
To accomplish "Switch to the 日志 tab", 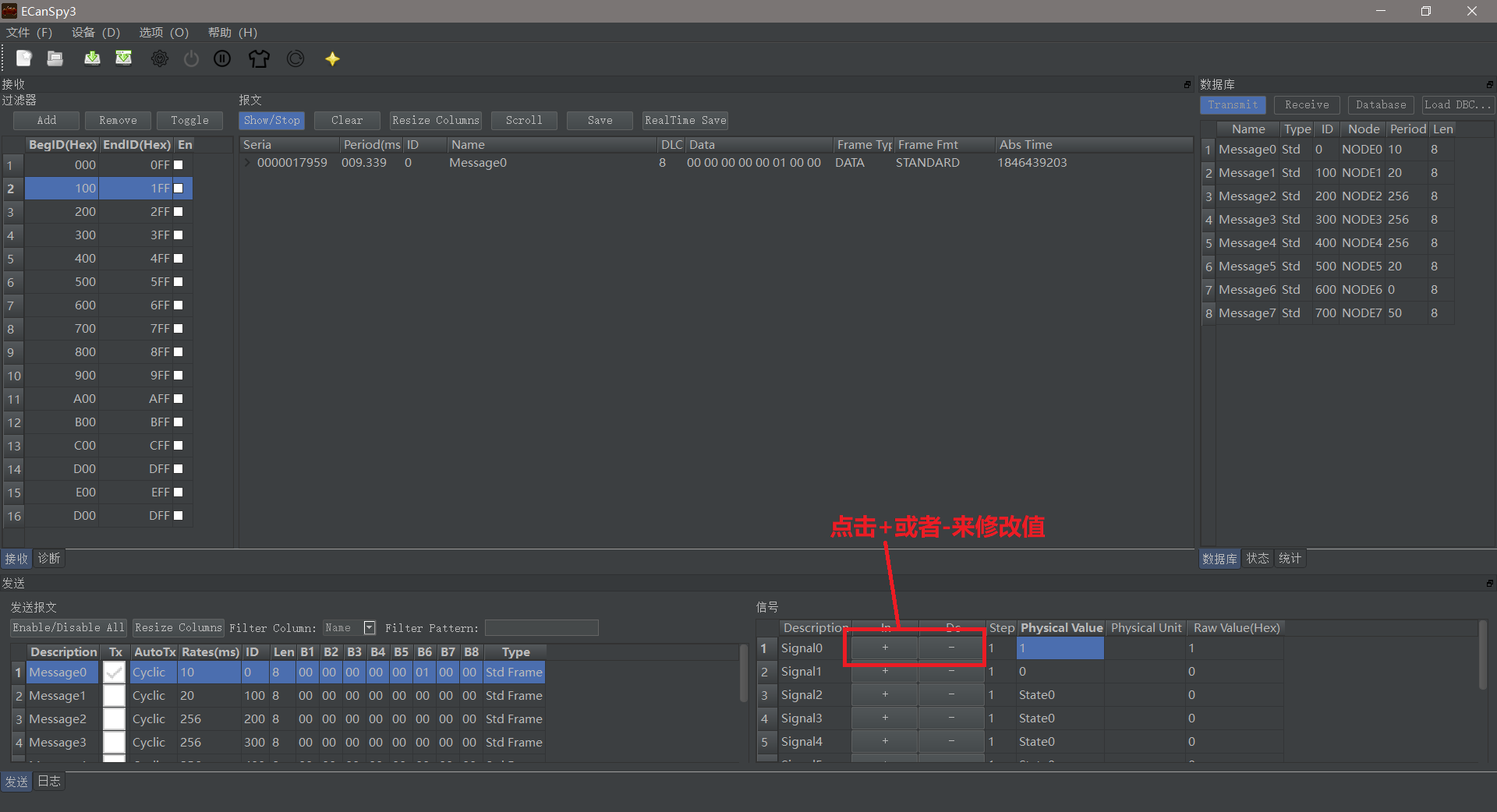I will click(x=49, y=782).
